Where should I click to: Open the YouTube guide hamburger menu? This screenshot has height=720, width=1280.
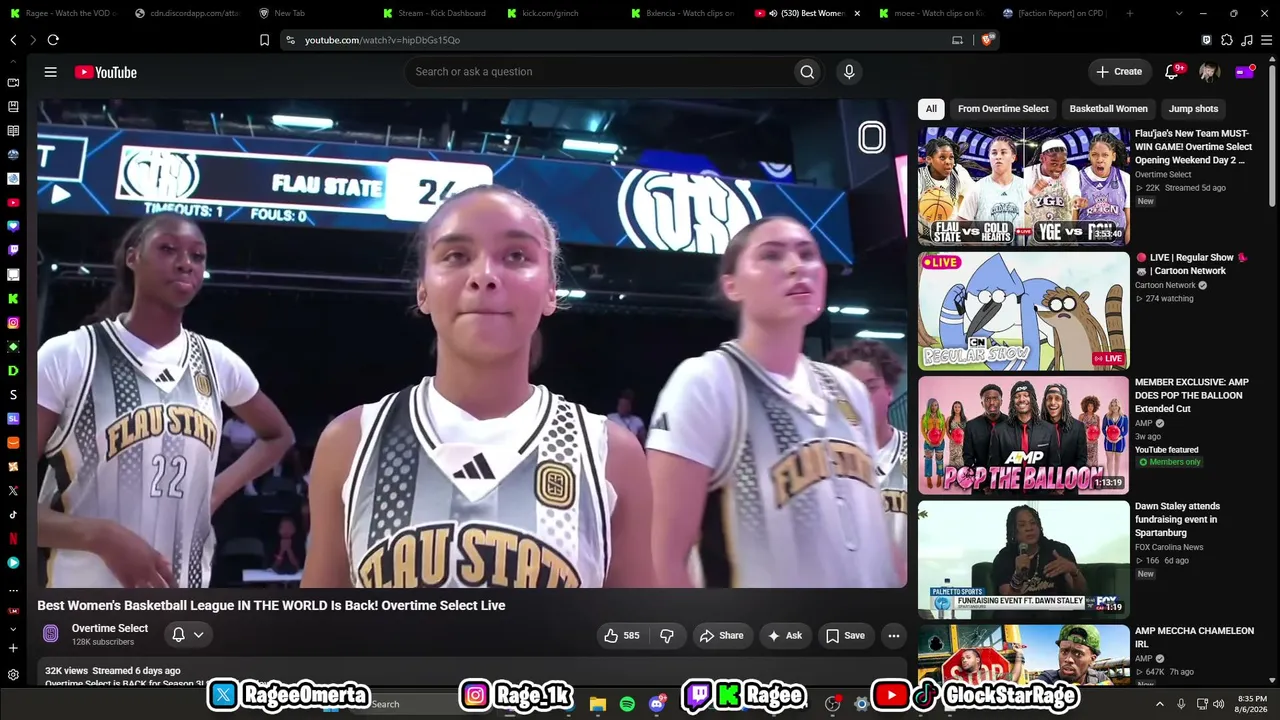(x=50, y=72)
